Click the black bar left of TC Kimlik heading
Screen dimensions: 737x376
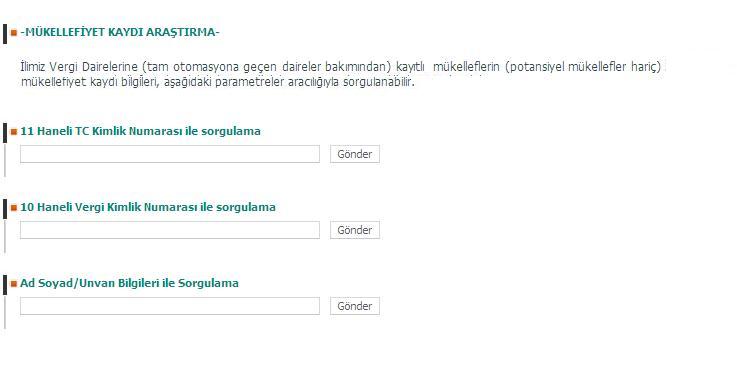(5, 133)
